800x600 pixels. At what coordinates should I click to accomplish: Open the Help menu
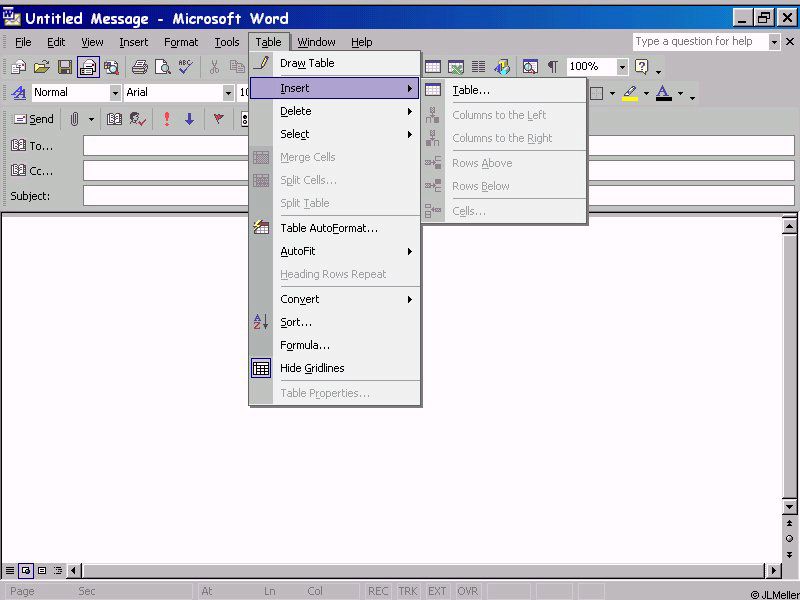[x=362, y=42]
